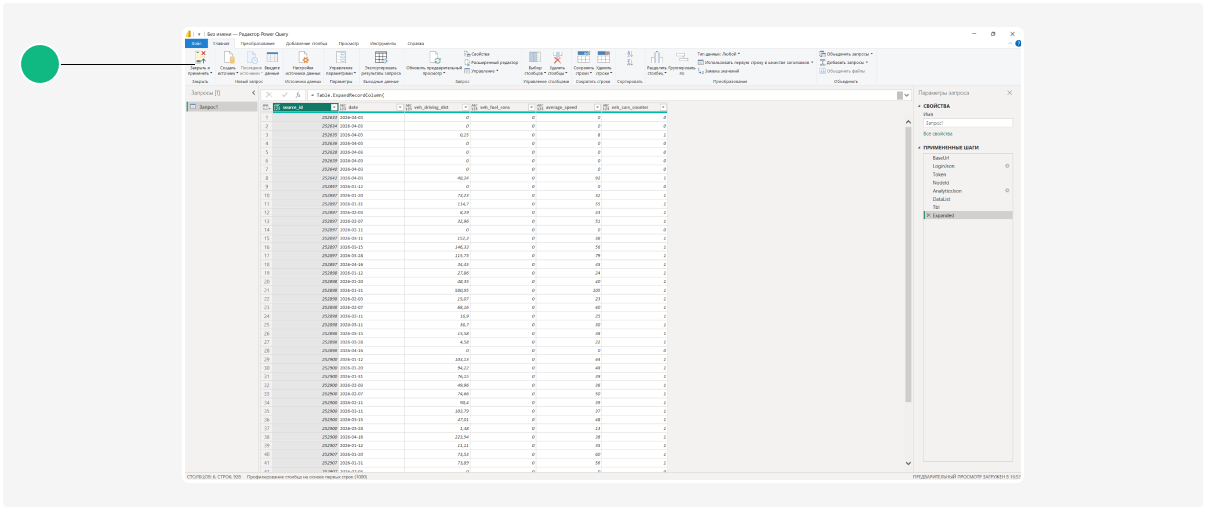
Task: Switch to the Просмотр tab
Action: coord(349,44)
